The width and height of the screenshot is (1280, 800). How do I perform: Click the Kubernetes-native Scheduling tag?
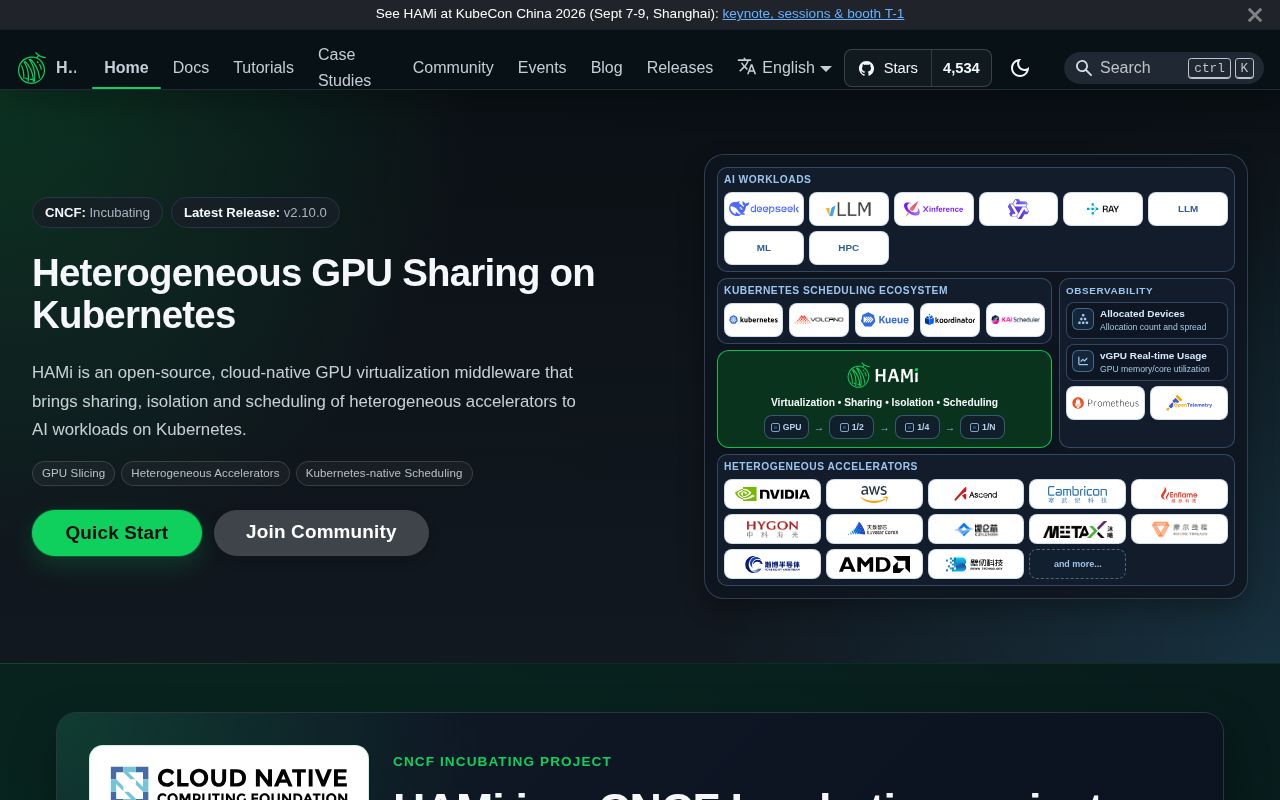click(384, 473)
